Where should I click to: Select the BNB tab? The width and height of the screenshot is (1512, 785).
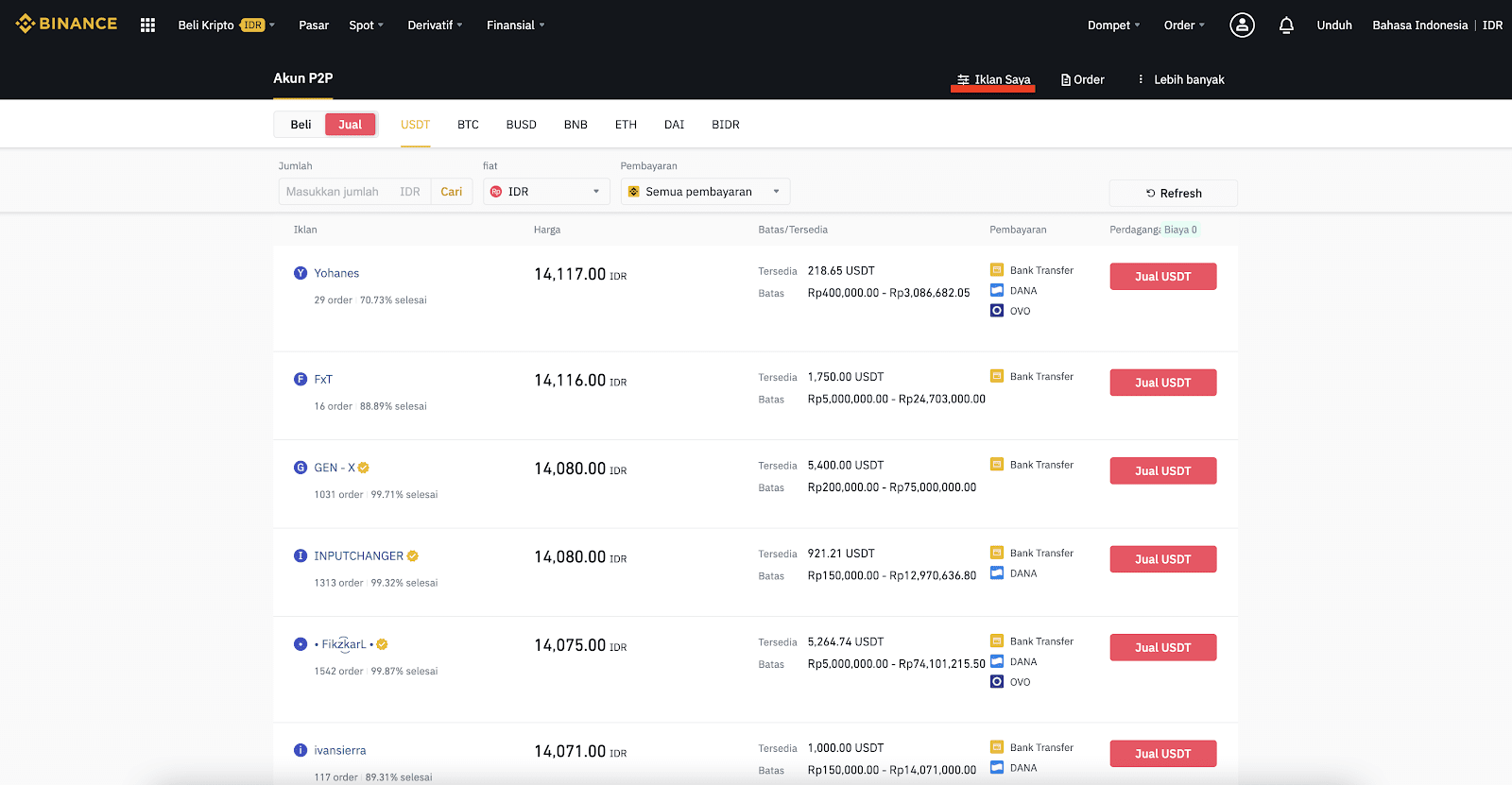pos(576,125)
